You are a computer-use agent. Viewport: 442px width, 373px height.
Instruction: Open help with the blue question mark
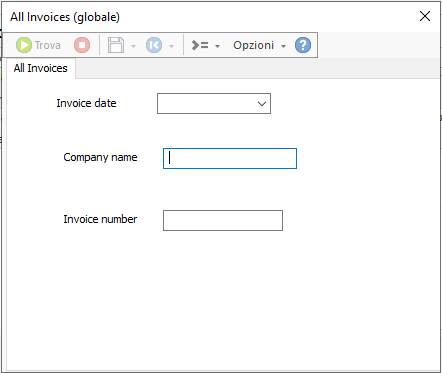pyautogui.click(x=303, y=45)
